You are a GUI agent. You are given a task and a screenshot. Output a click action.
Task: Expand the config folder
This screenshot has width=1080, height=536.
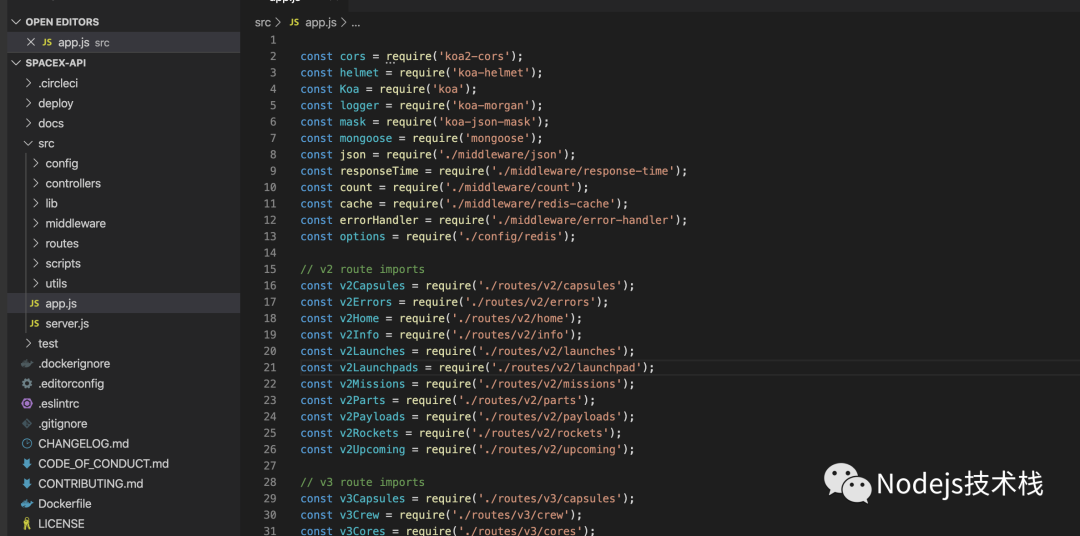click(36, 163)
